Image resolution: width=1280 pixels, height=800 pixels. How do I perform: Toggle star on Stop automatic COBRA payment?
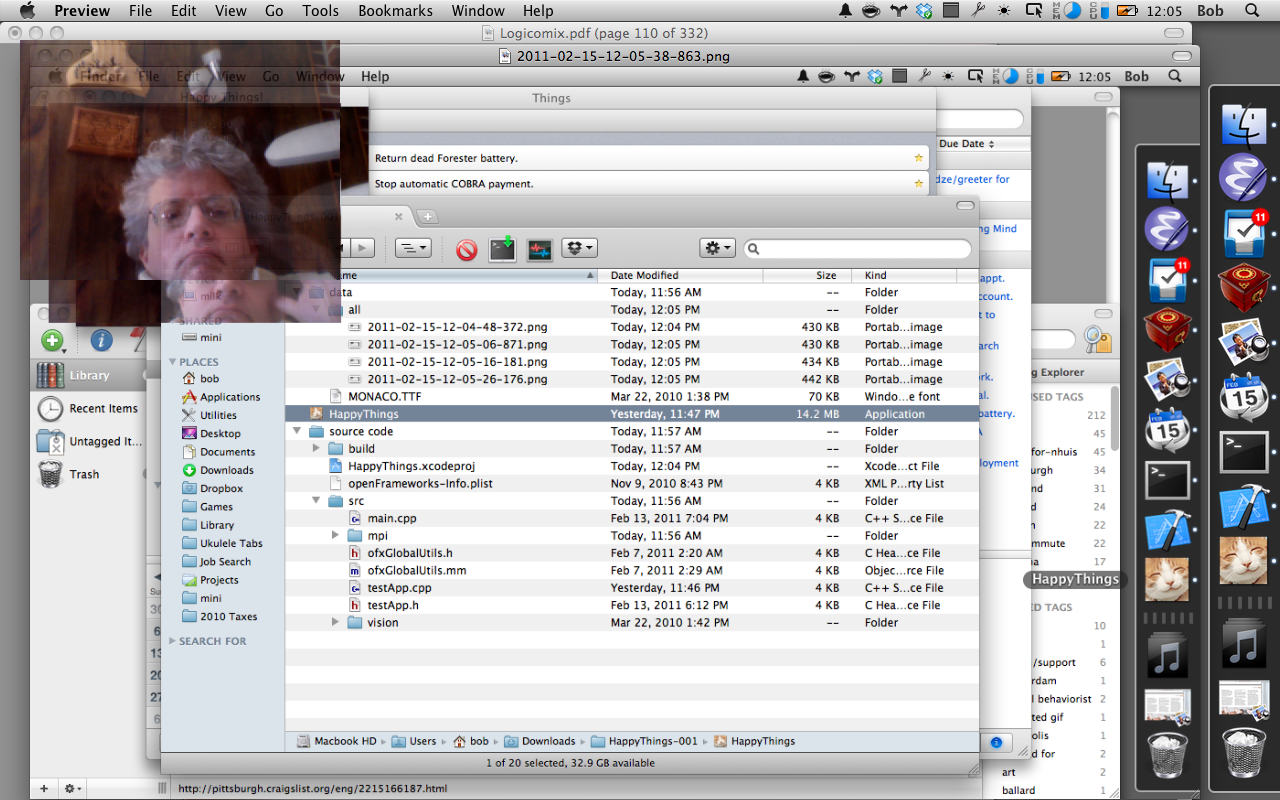click(x=918, y=184)
